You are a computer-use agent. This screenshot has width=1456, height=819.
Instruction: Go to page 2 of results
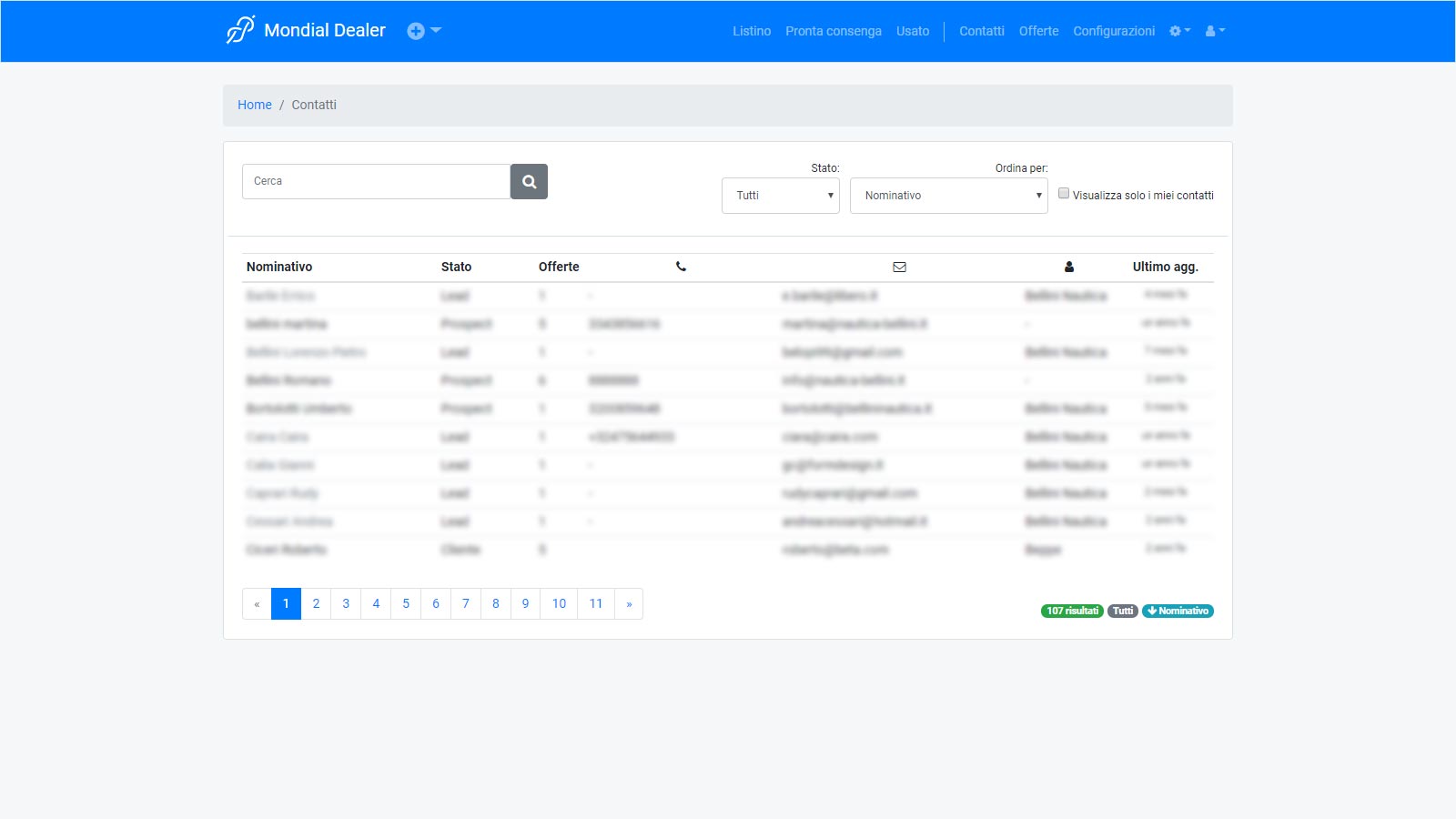click(x=316, y=603)
